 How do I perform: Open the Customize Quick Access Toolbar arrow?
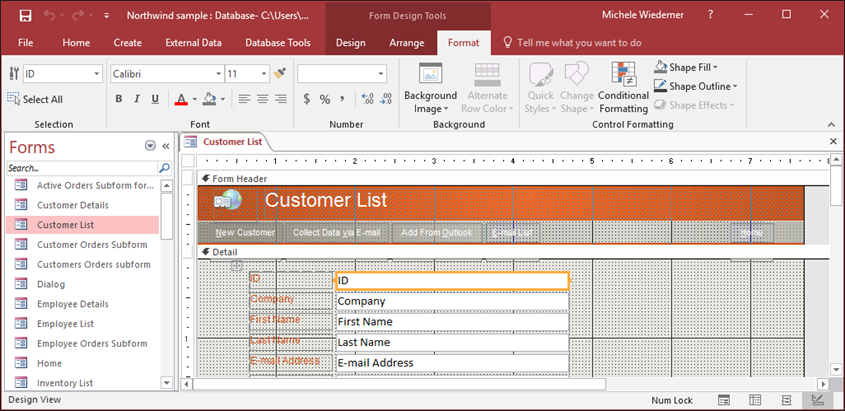point(106,16)
